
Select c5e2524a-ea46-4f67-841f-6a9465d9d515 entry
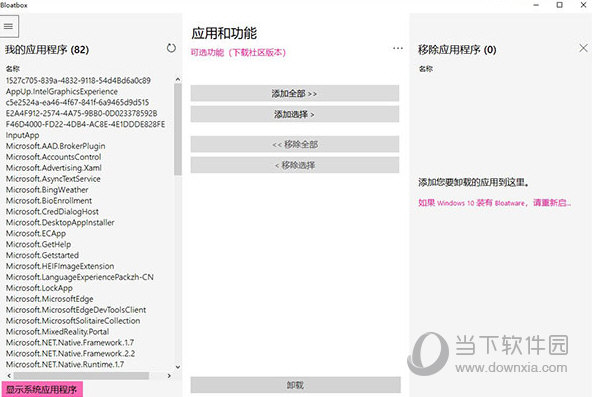(x=77, y=102)
